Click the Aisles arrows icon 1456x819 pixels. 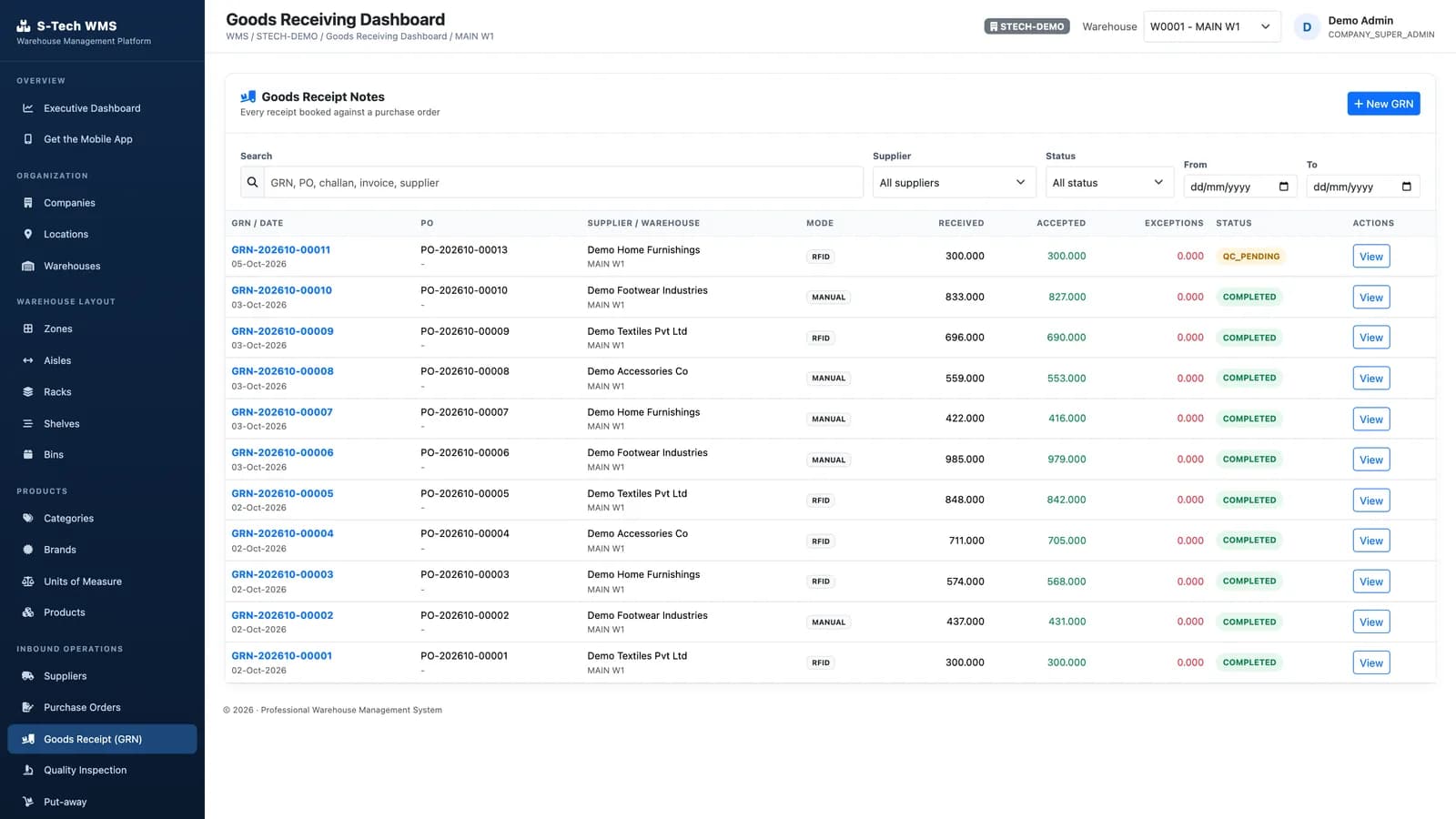[x=28, y=360]
